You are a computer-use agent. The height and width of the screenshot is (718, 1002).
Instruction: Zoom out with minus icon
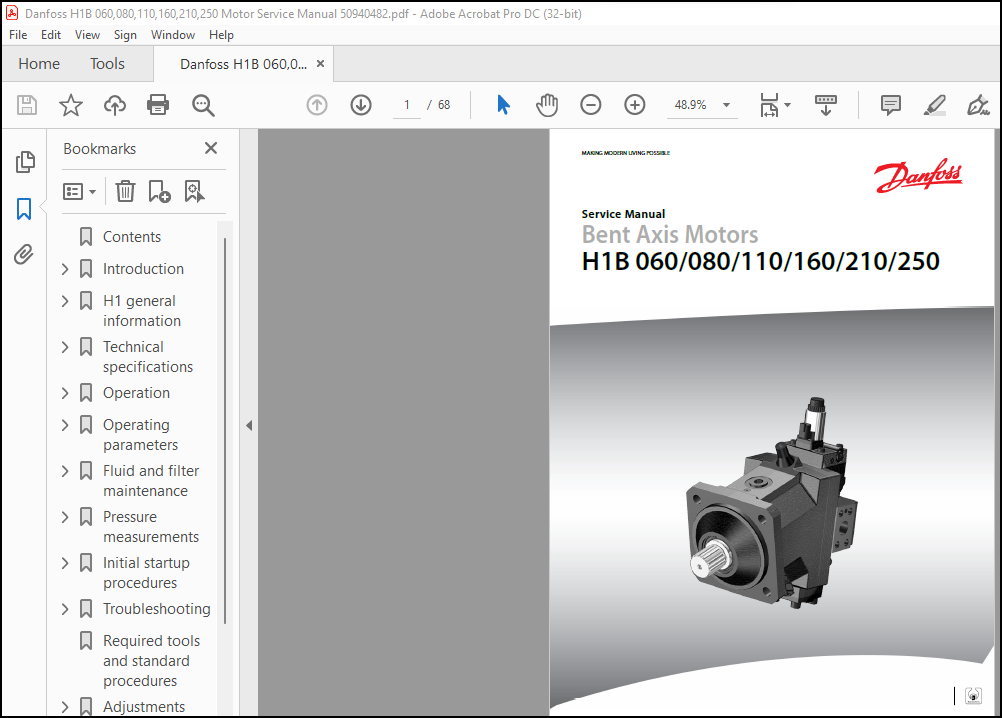tap(590, 105)
